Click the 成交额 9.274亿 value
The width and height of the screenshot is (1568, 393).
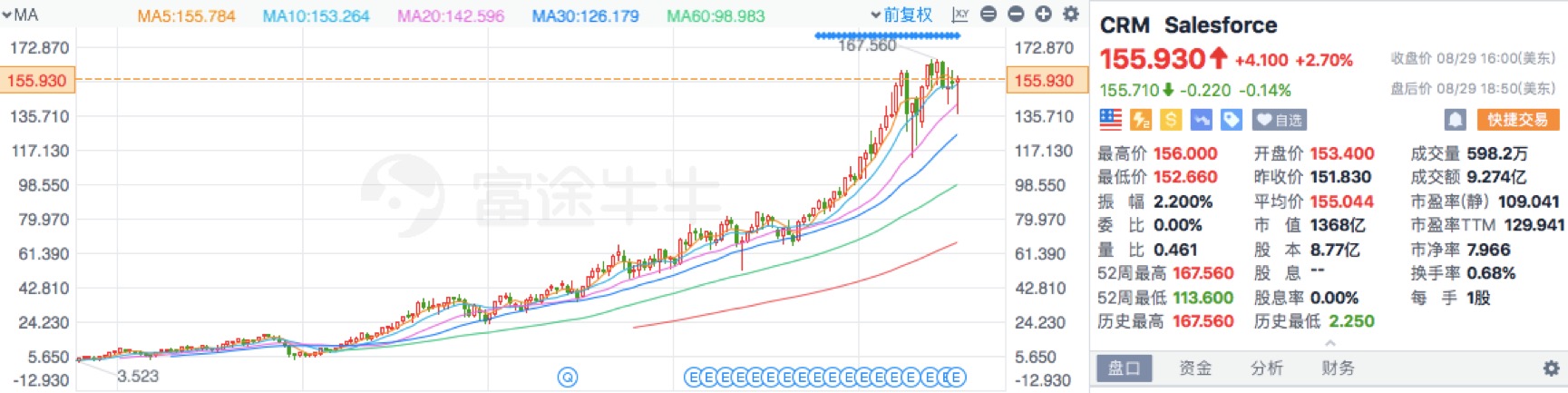tap(1496, 177)
